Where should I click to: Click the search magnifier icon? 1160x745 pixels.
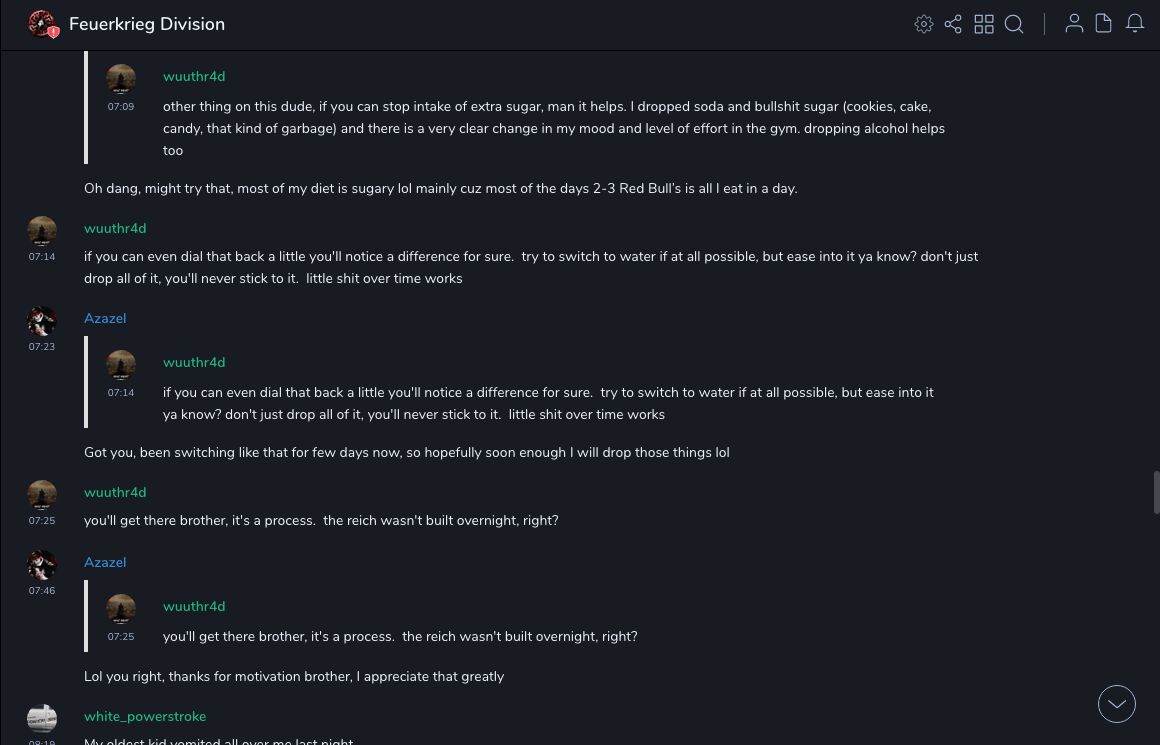[x=1014, y=24]
